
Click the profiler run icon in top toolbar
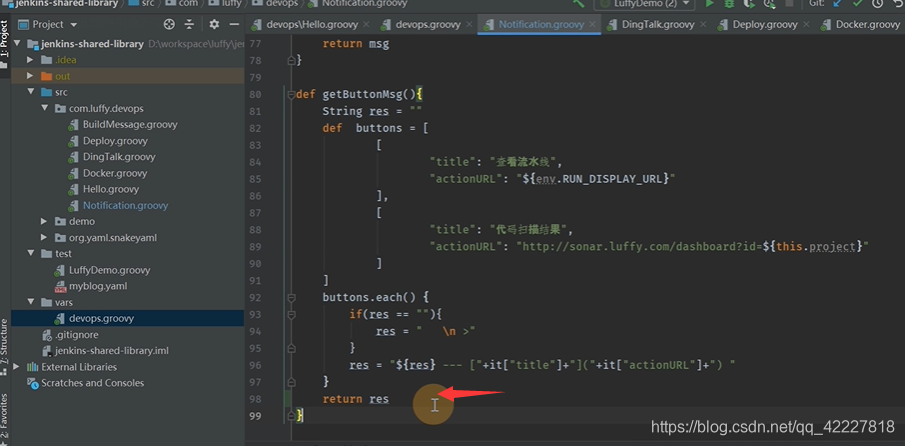tap(769, 3)
